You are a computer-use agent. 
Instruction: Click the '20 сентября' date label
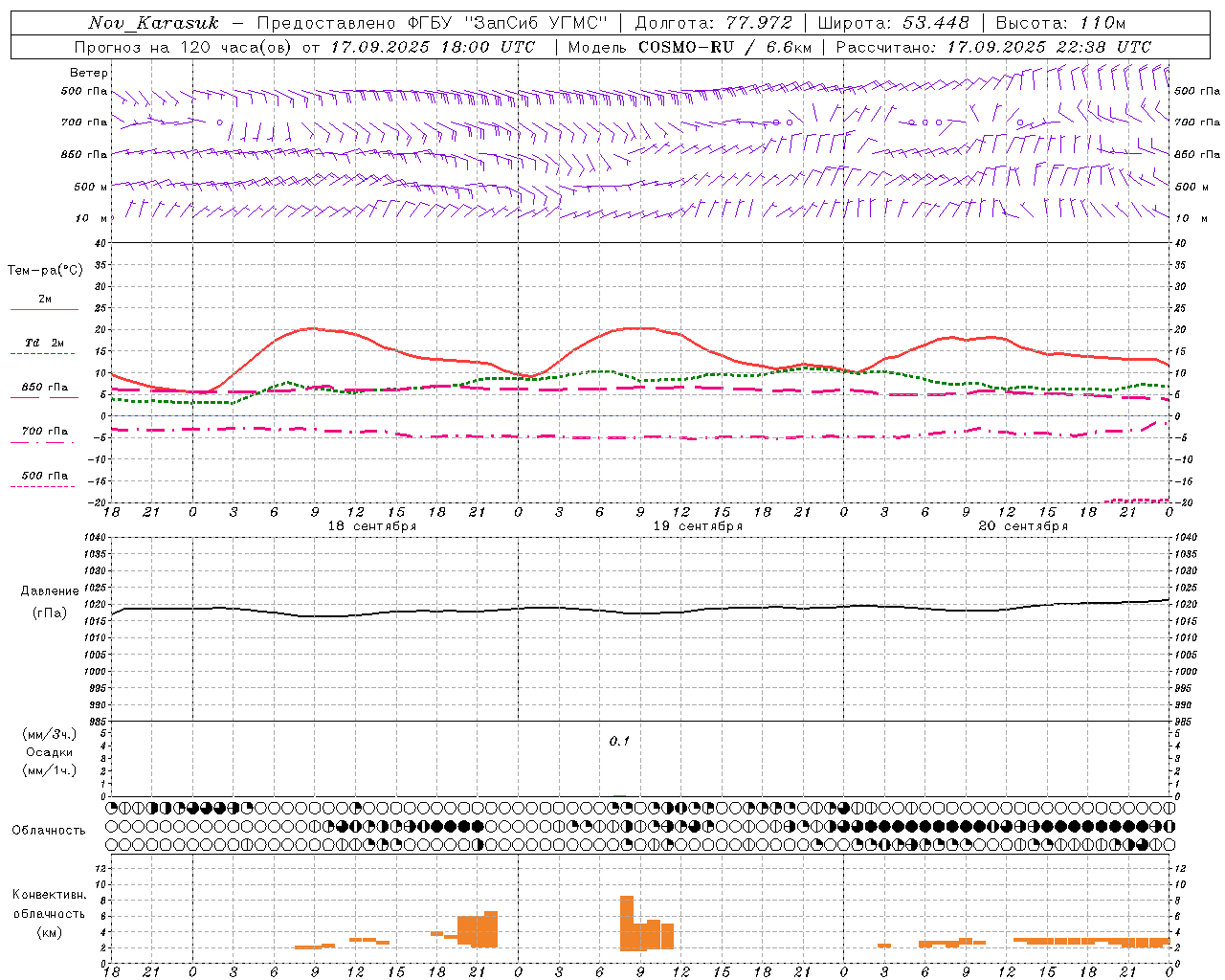[1023, 526]
